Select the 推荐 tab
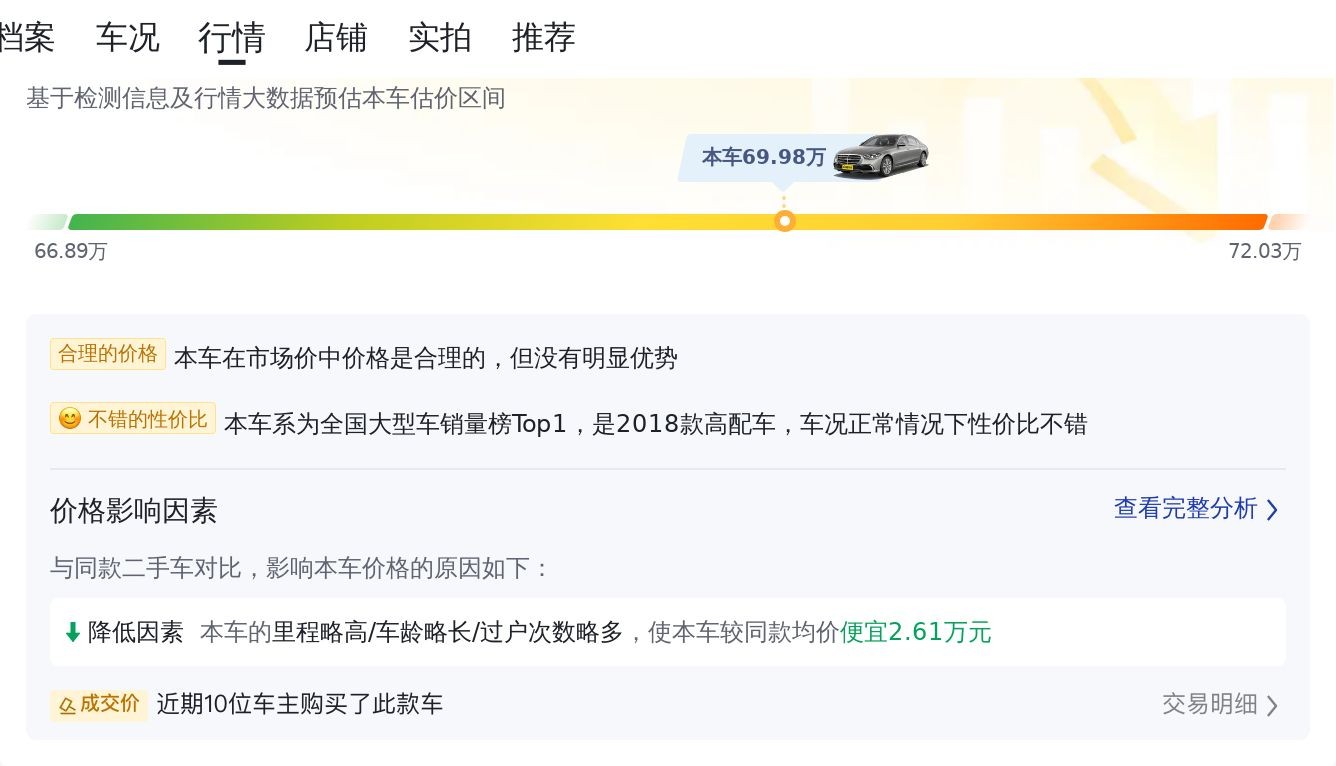Screen dimensions: 1336x766 click(544, 38)
